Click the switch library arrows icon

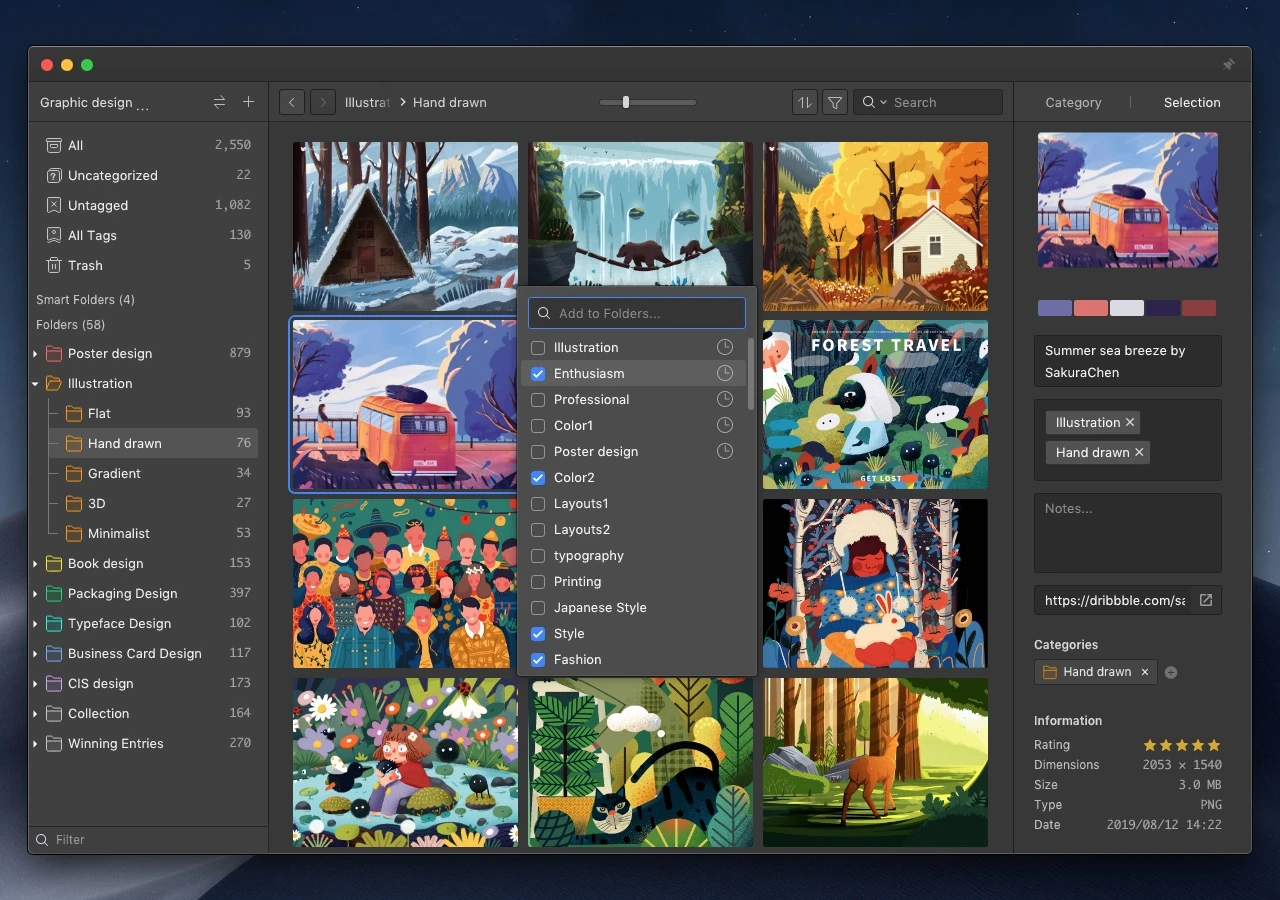[x=219, y=102]
